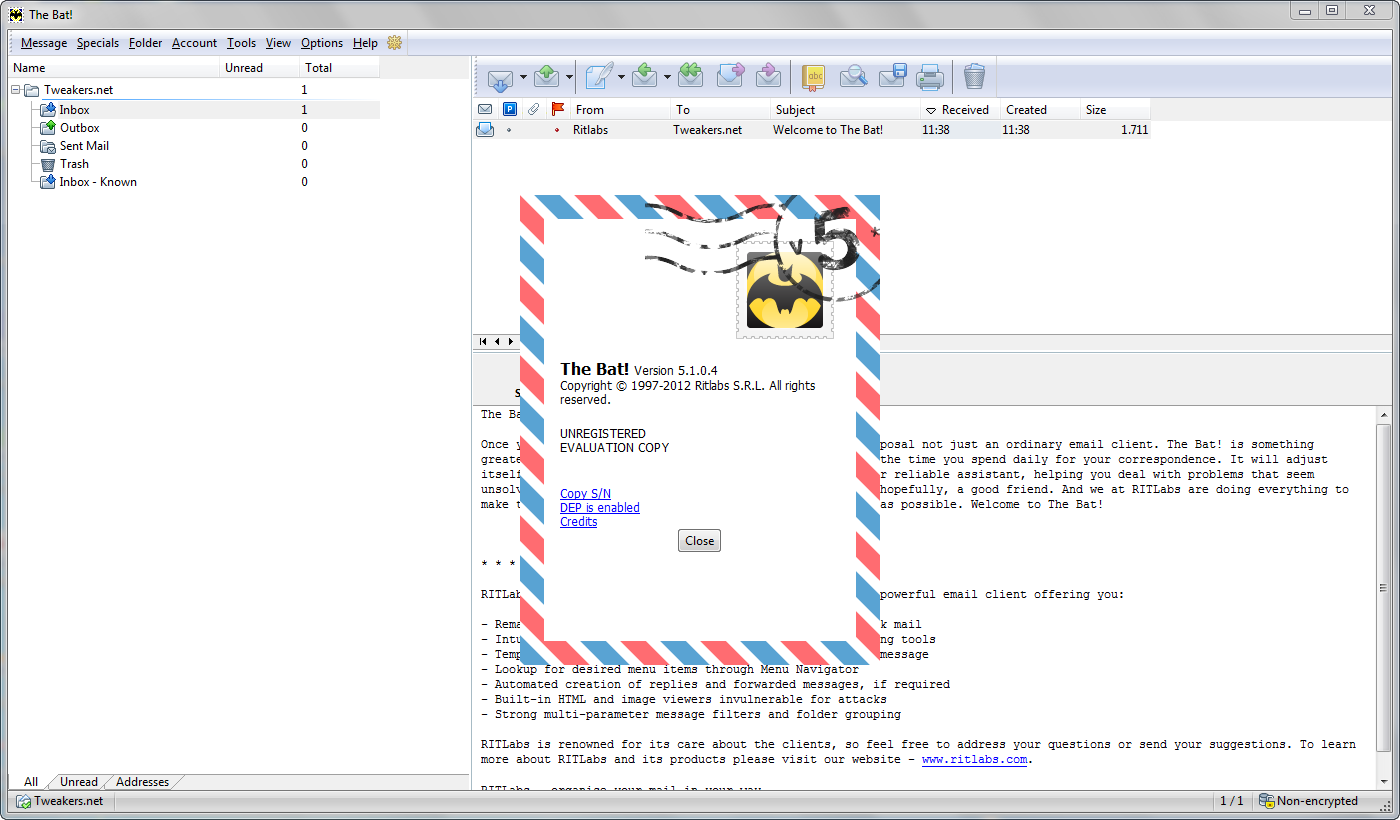Toggle the parked dot on the Ritlabs message
Screen dimensions: 1400x820
point(509,130)
